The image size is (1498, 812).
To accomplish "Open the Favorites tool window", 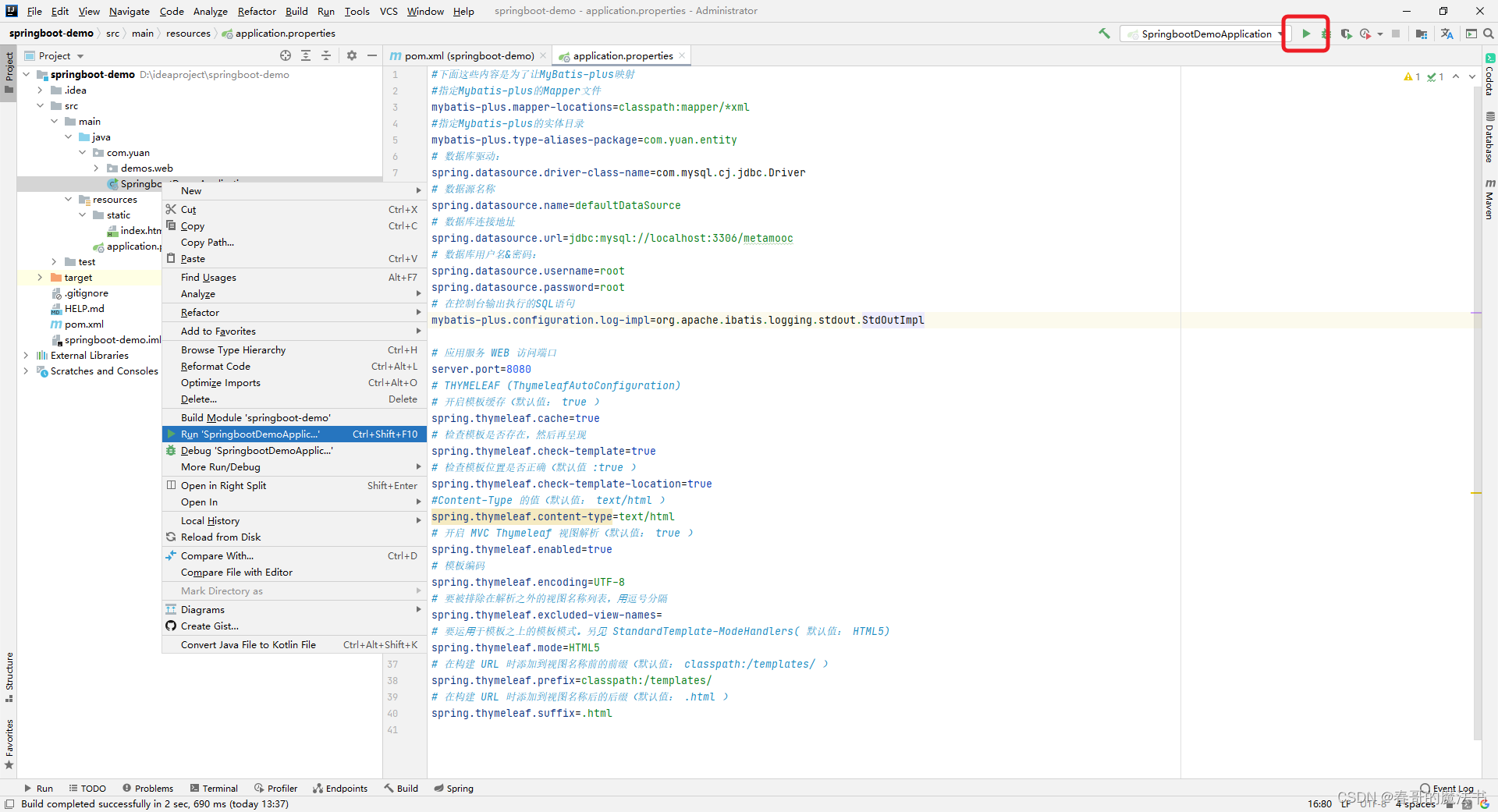I will (x=9, y=744).
